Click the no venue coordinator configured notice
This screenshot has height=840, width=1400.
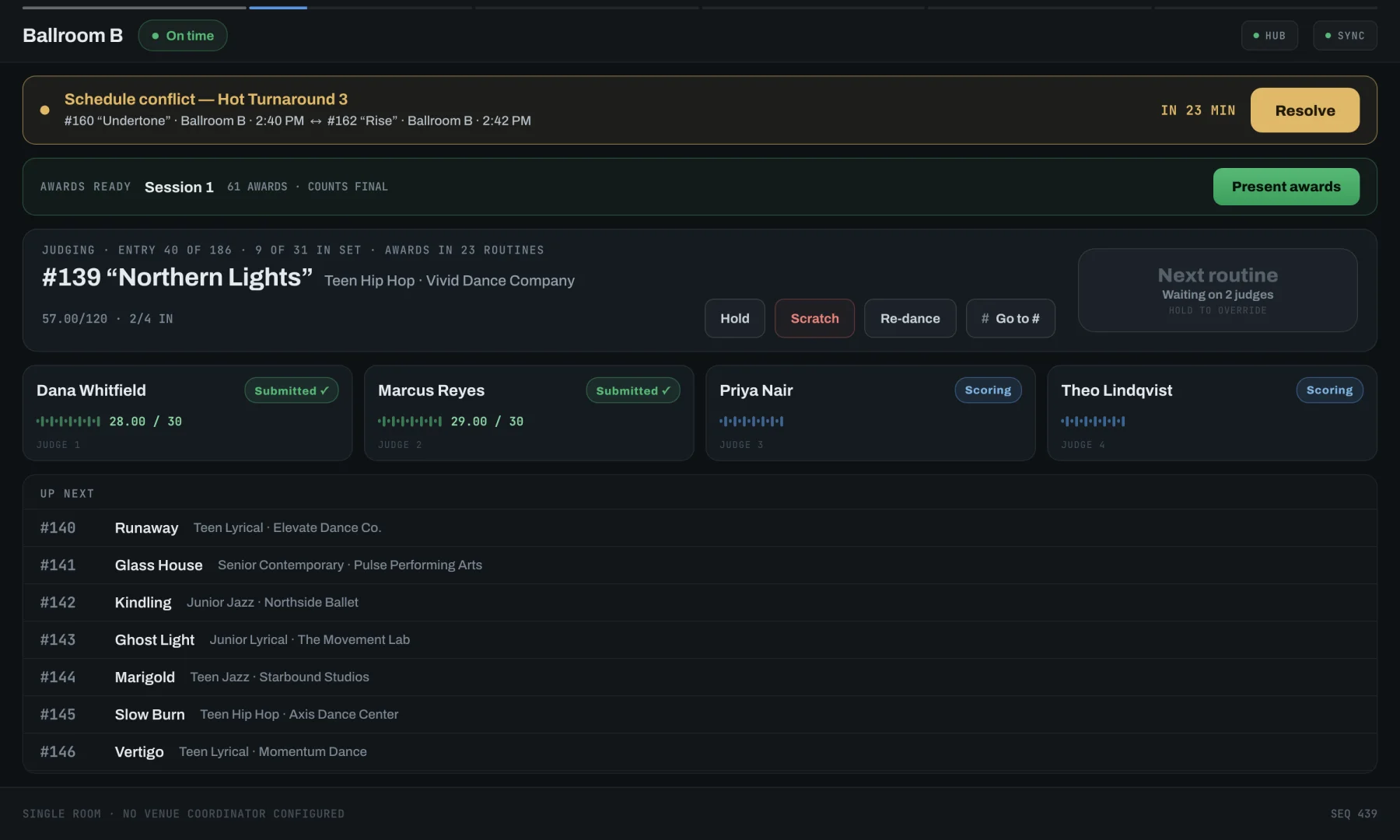233,814
